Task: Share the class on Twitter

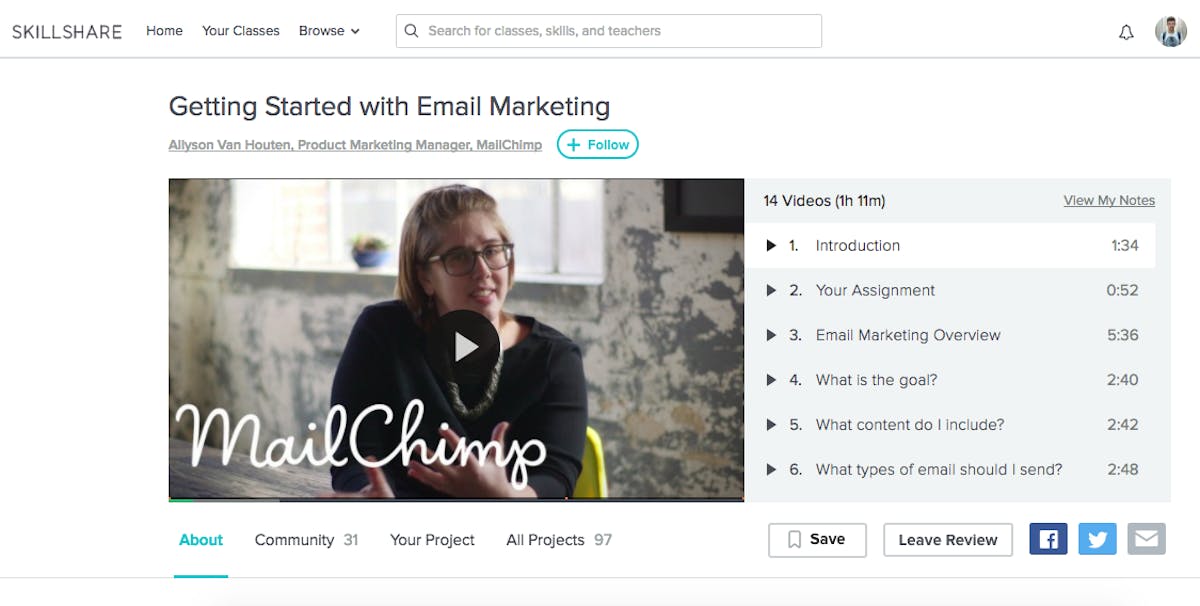Action: [x=1097, y=539]
